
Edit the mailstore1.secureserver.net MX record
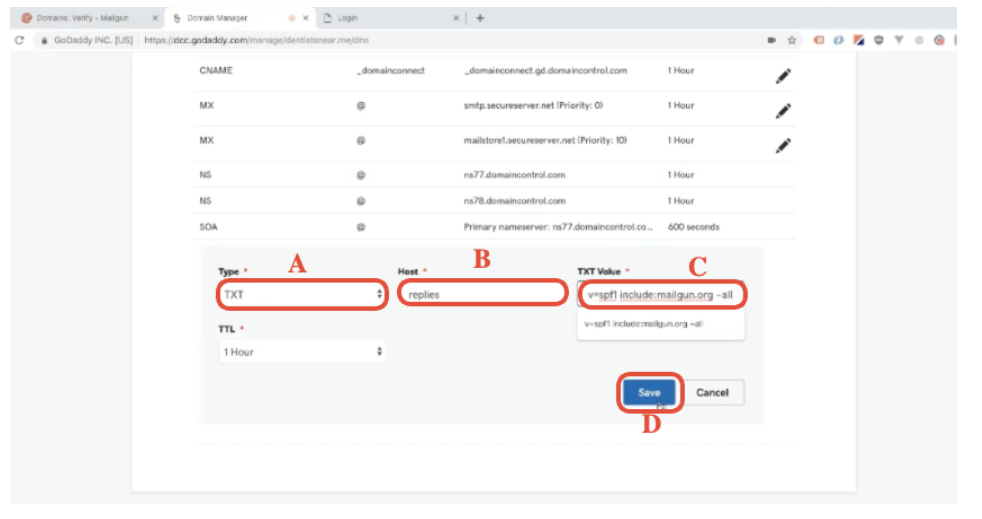pos(784,145)
